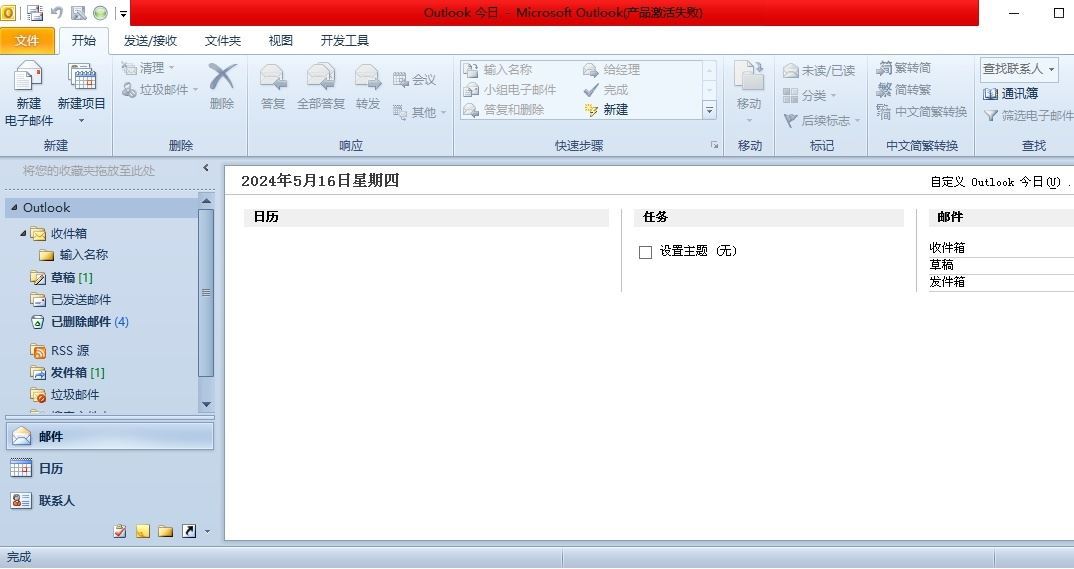Screen dimensions: 1074x569
Task: Collapse the Inbox (收件箱) tree node
Action: [x=23, y=233]
